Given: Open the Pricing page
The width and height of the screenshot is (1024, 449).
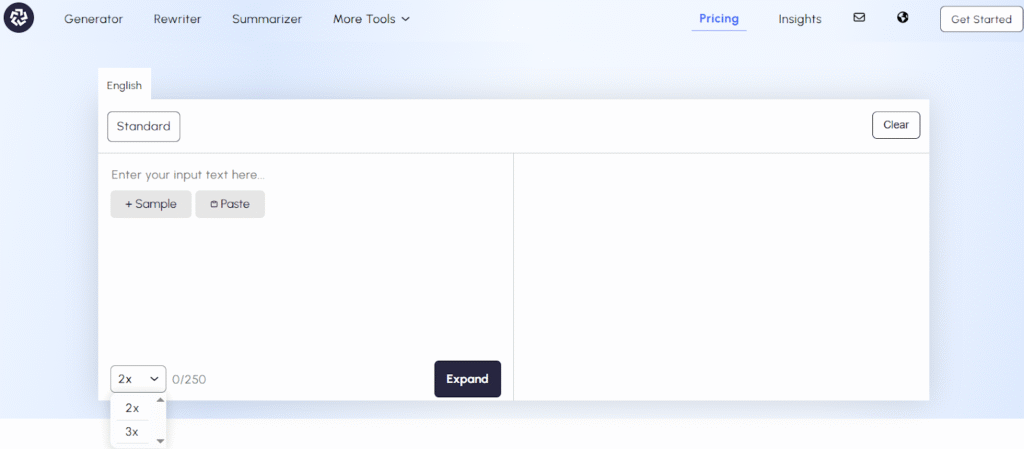Looking at the screenshot, I should tap(719, 19).
